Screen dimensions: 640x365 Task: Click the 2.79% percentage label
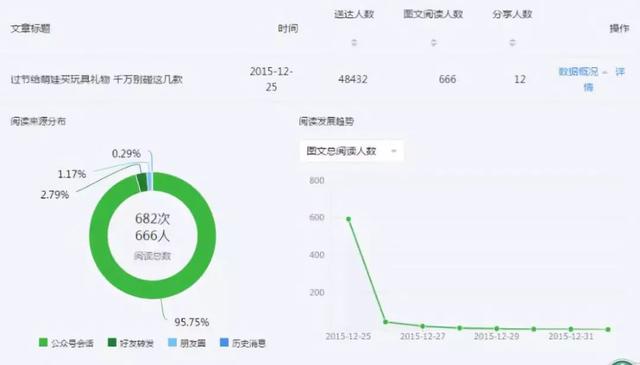pos(55,195)
